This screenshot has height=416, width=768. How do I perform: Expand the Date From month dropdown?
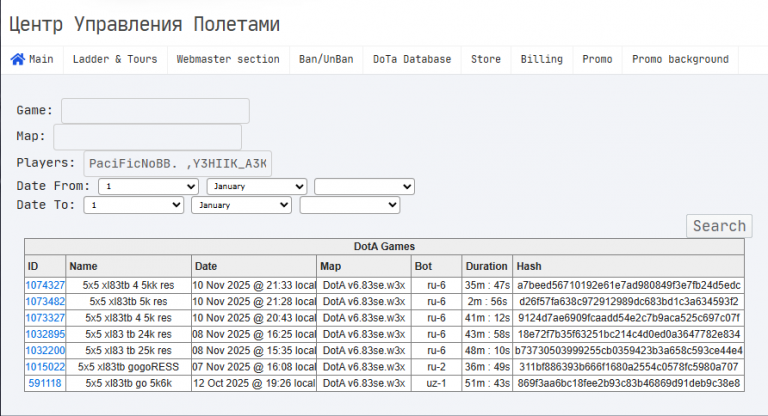(257, 187)
